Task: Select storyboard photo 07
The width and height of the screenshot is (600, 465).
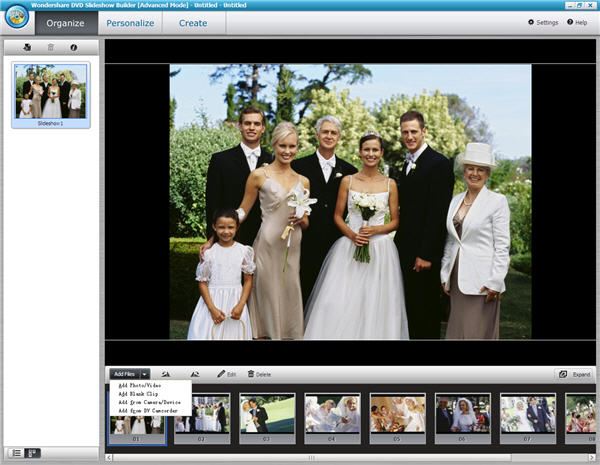Action: pyautogui.click(x=528, y=419)
